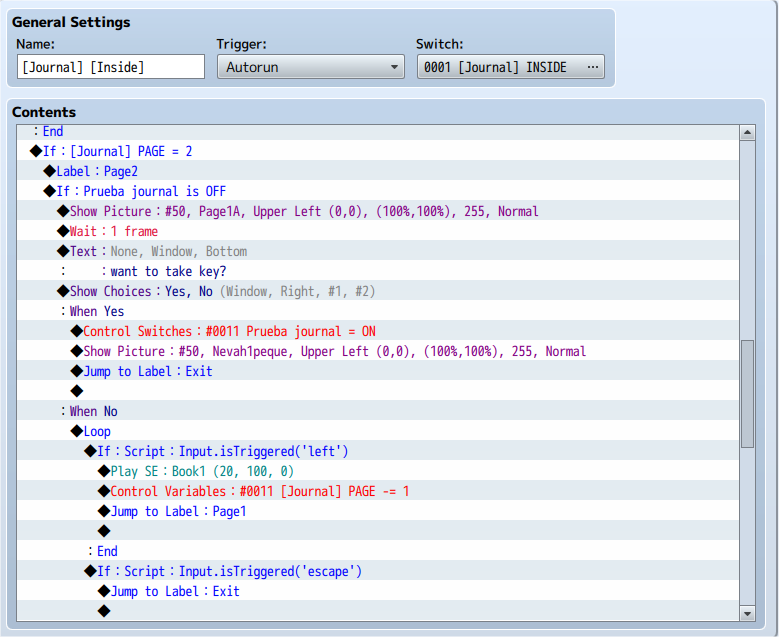
Task: Click the scrollbar down arrow in Contents
Action: pyautogui.click(x=747, y=614)
